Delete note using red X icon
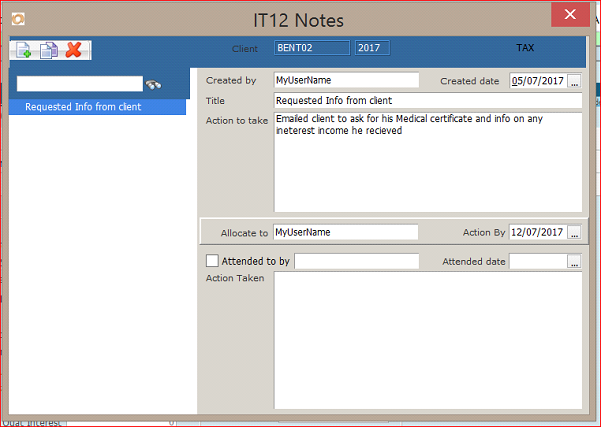The image size is (601, 428). (x=72, y=50)
